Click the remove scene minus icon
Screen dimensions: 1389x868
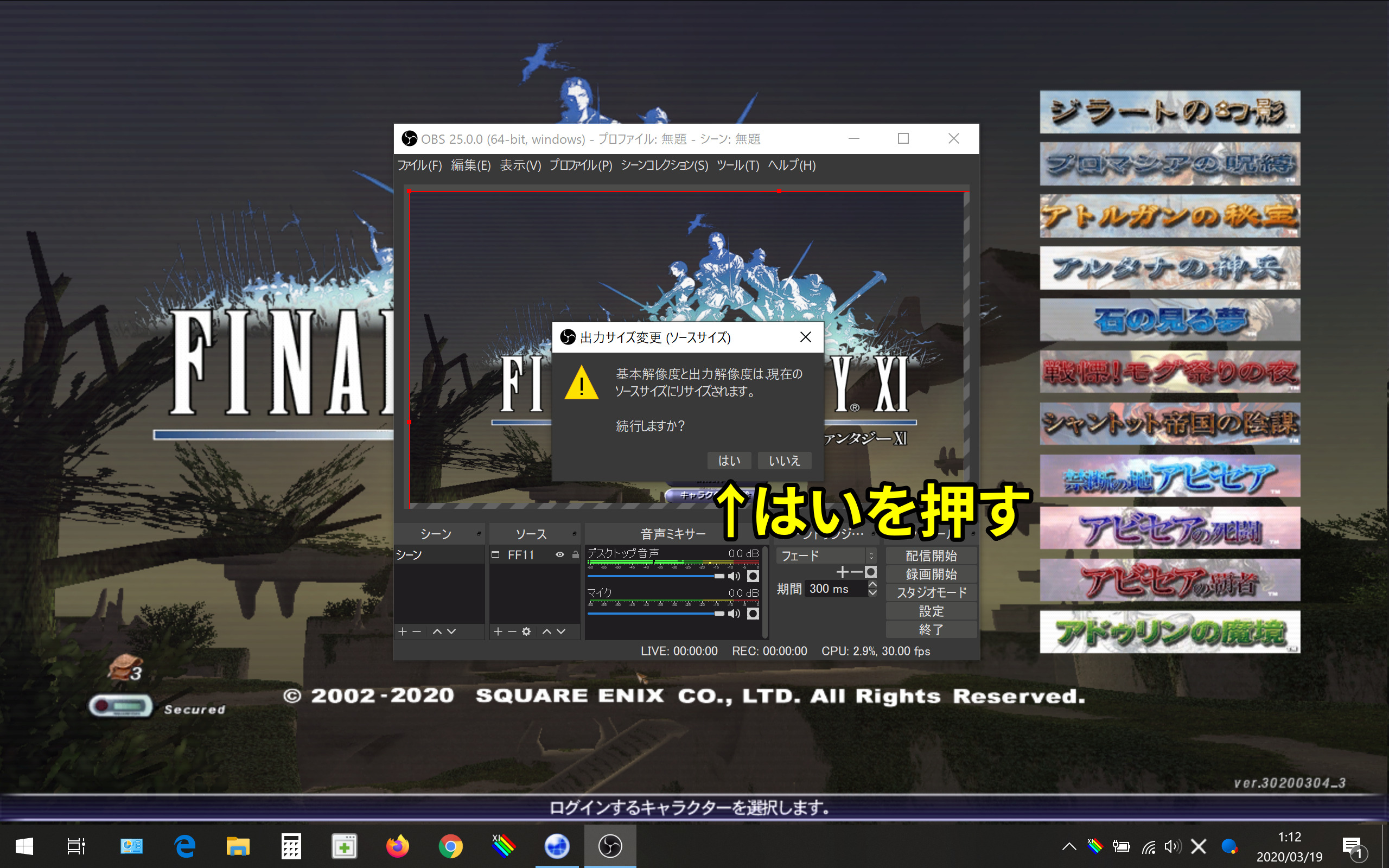click(x=417, y=631)
